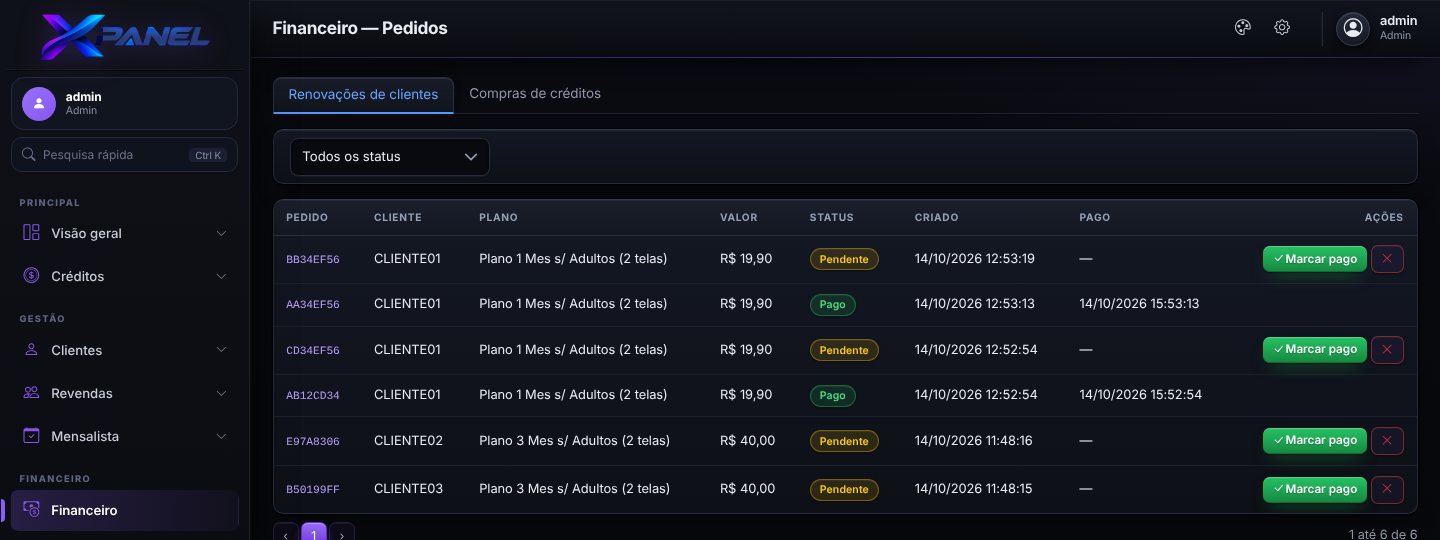Select page 1 in pagination

point(314,534)
